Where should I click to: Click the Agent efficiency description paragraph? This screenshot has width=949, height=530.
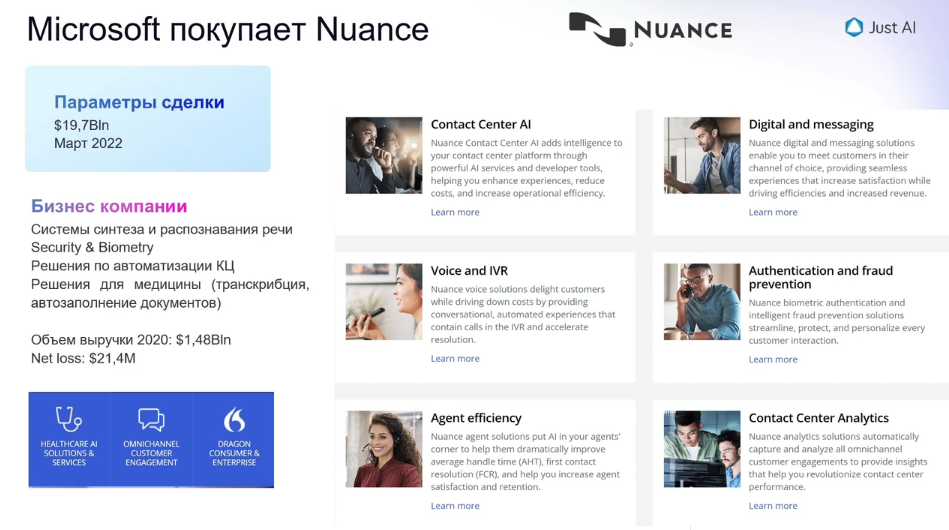[x=525, y=462]
